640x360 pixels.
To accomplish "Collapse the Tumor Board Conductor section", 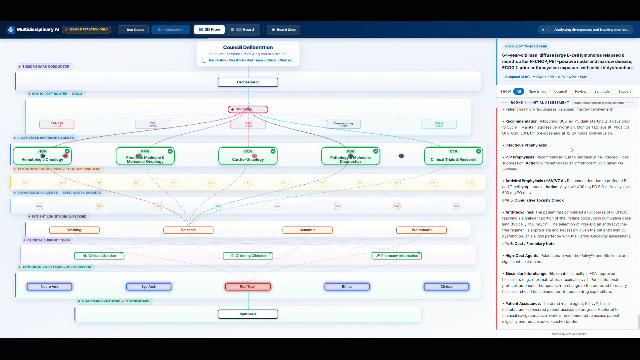I will pyautogui.click(x=44, y=66).
